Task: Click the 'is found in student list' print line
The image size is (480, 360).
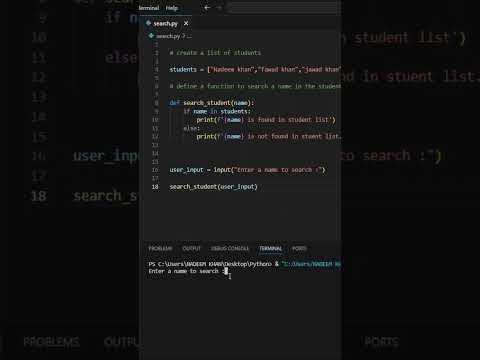Action: coord(266,120)
